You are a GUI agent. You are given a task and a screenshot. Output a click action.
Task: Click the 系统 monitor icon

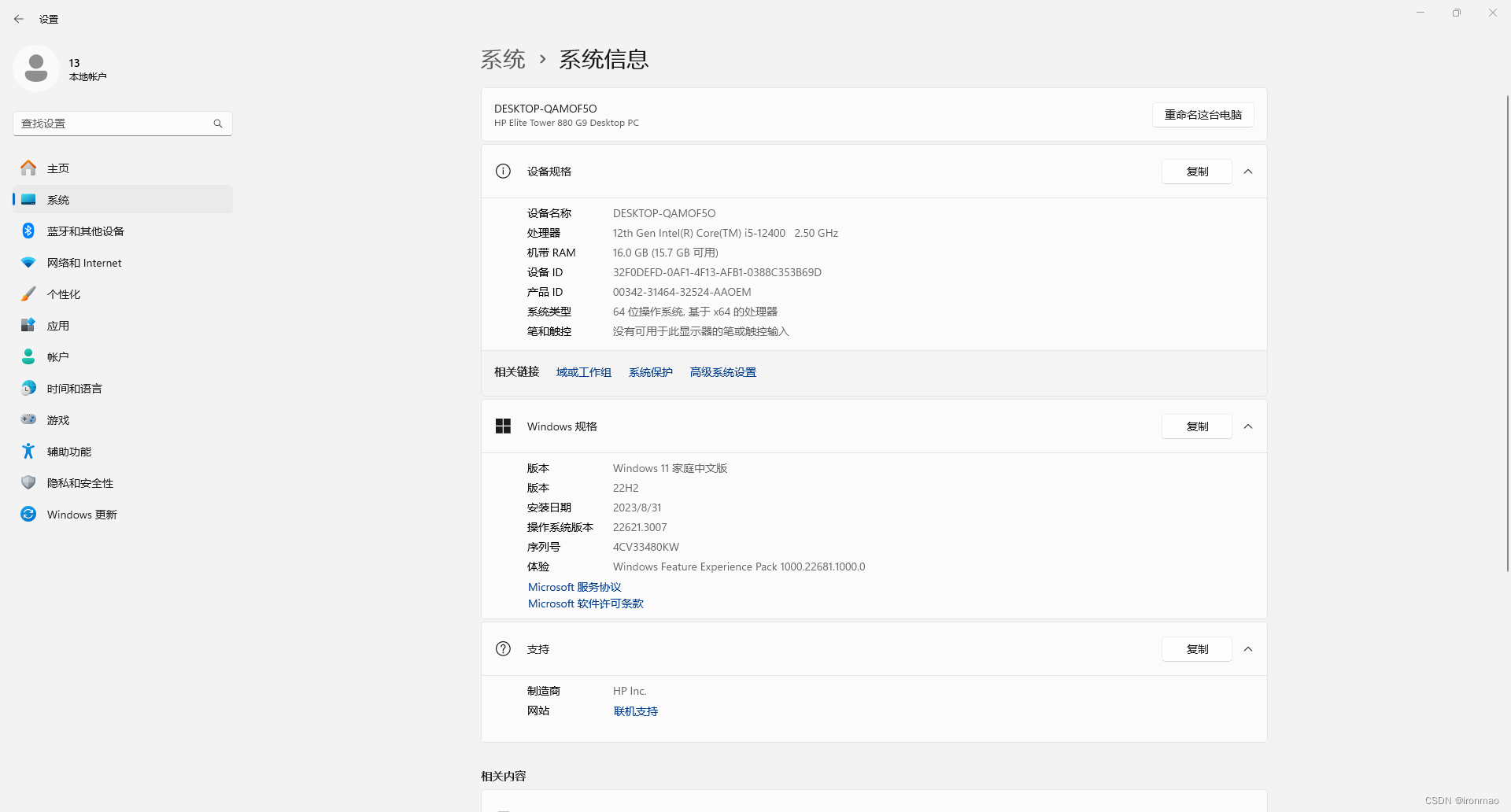[28, 199]
